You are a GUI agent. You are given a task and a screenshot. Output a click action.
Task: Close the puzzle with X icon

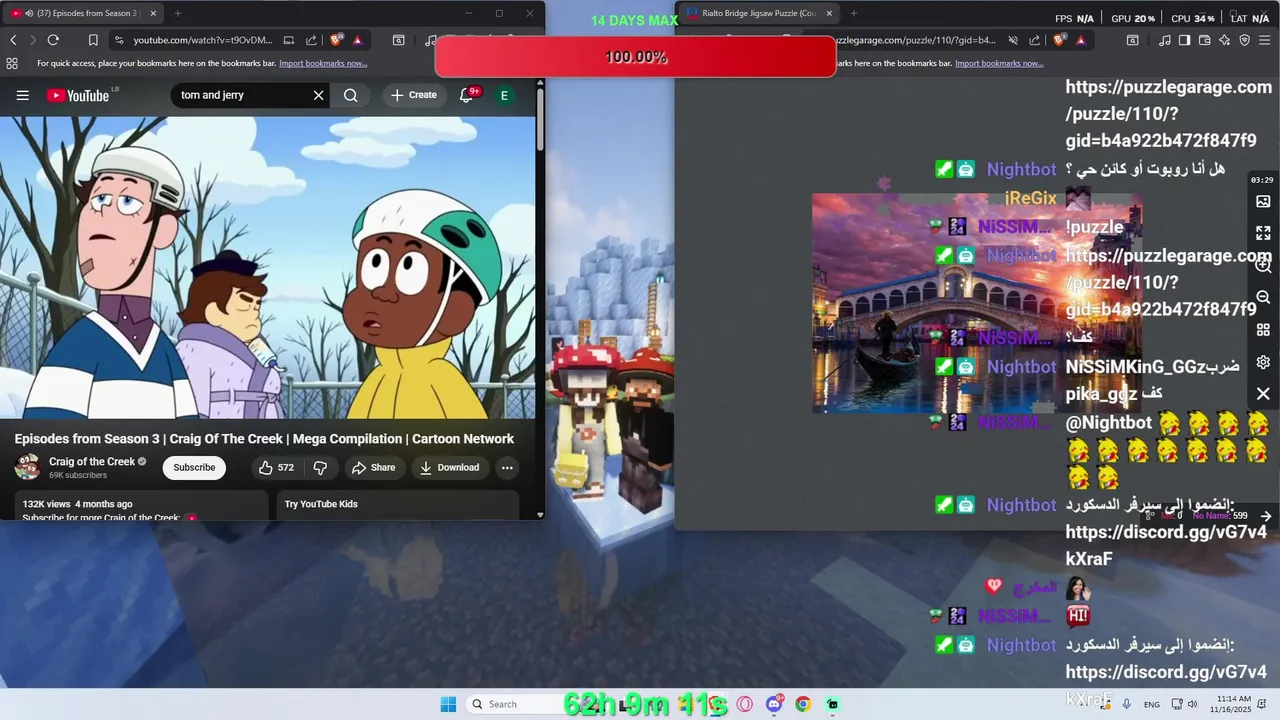coord(1263,394)
